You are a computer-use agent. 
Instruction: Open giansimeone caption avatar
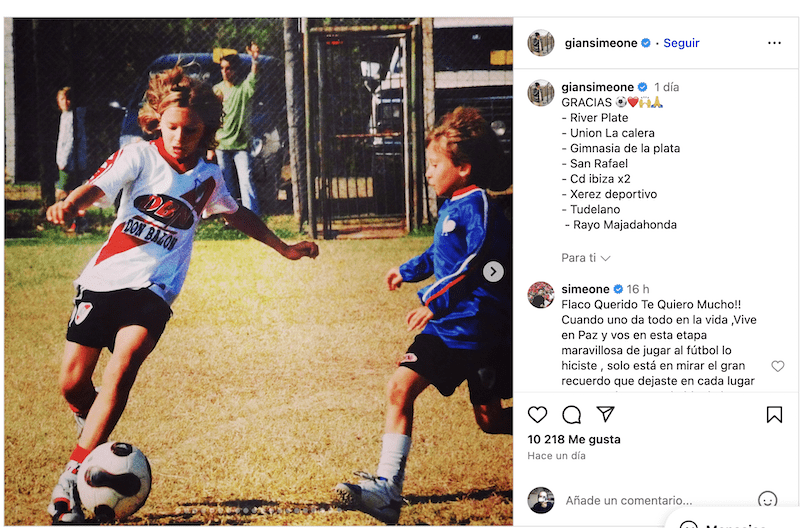541,93
